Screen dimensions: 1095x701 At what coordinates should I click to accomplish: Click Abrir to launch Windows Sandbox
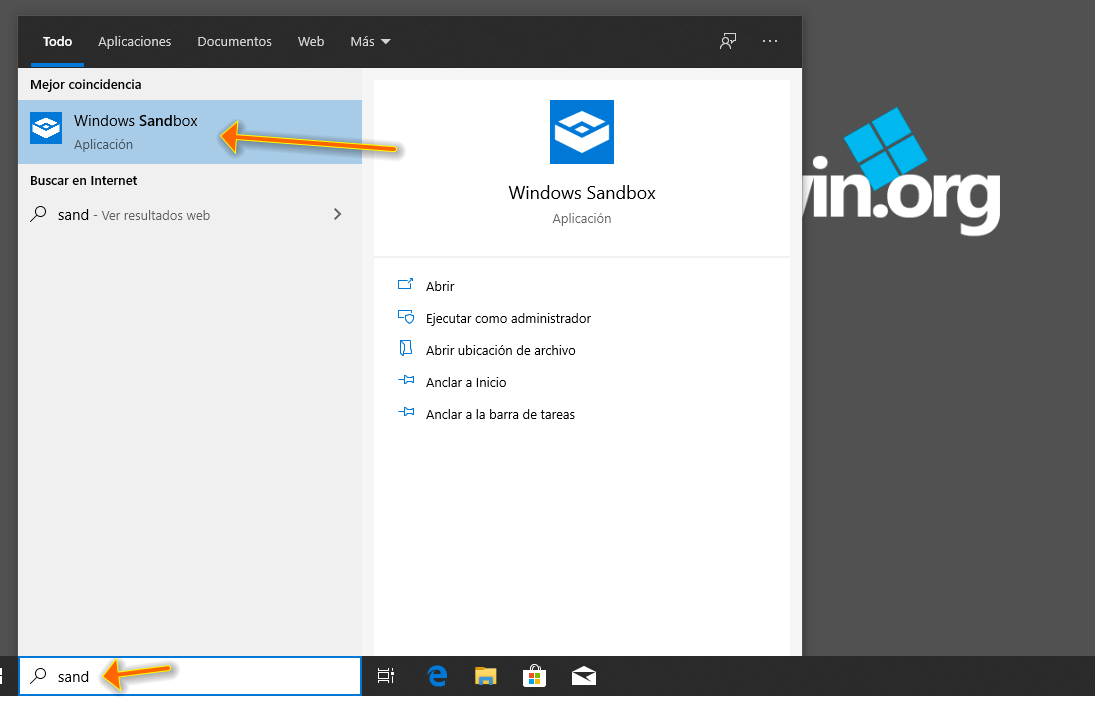(x=438, y=286)
